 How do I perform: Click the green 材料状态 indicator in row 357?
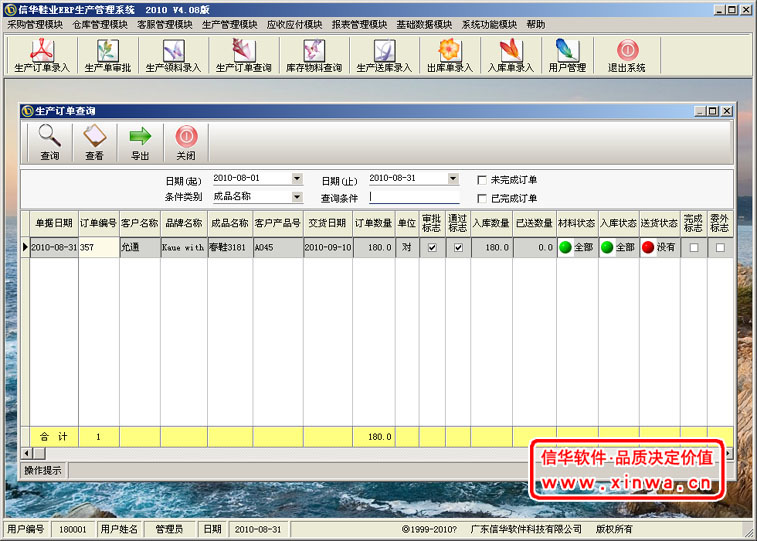point(565,248)
